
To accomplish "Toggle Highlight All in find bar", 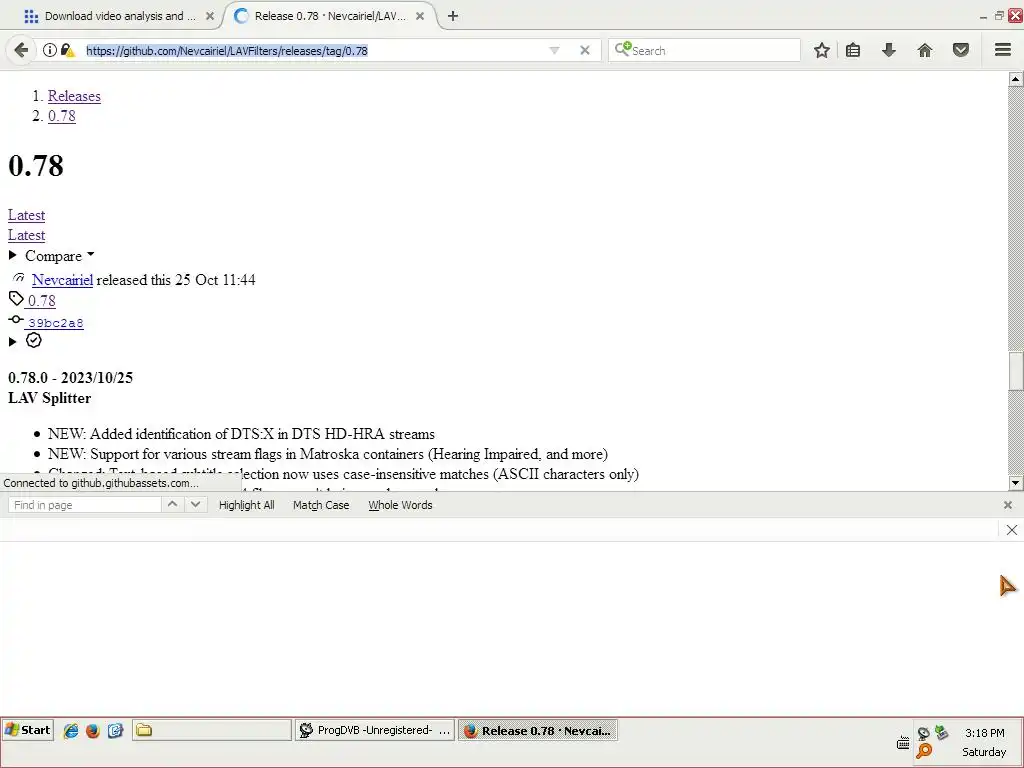I will tap(246, 505).
